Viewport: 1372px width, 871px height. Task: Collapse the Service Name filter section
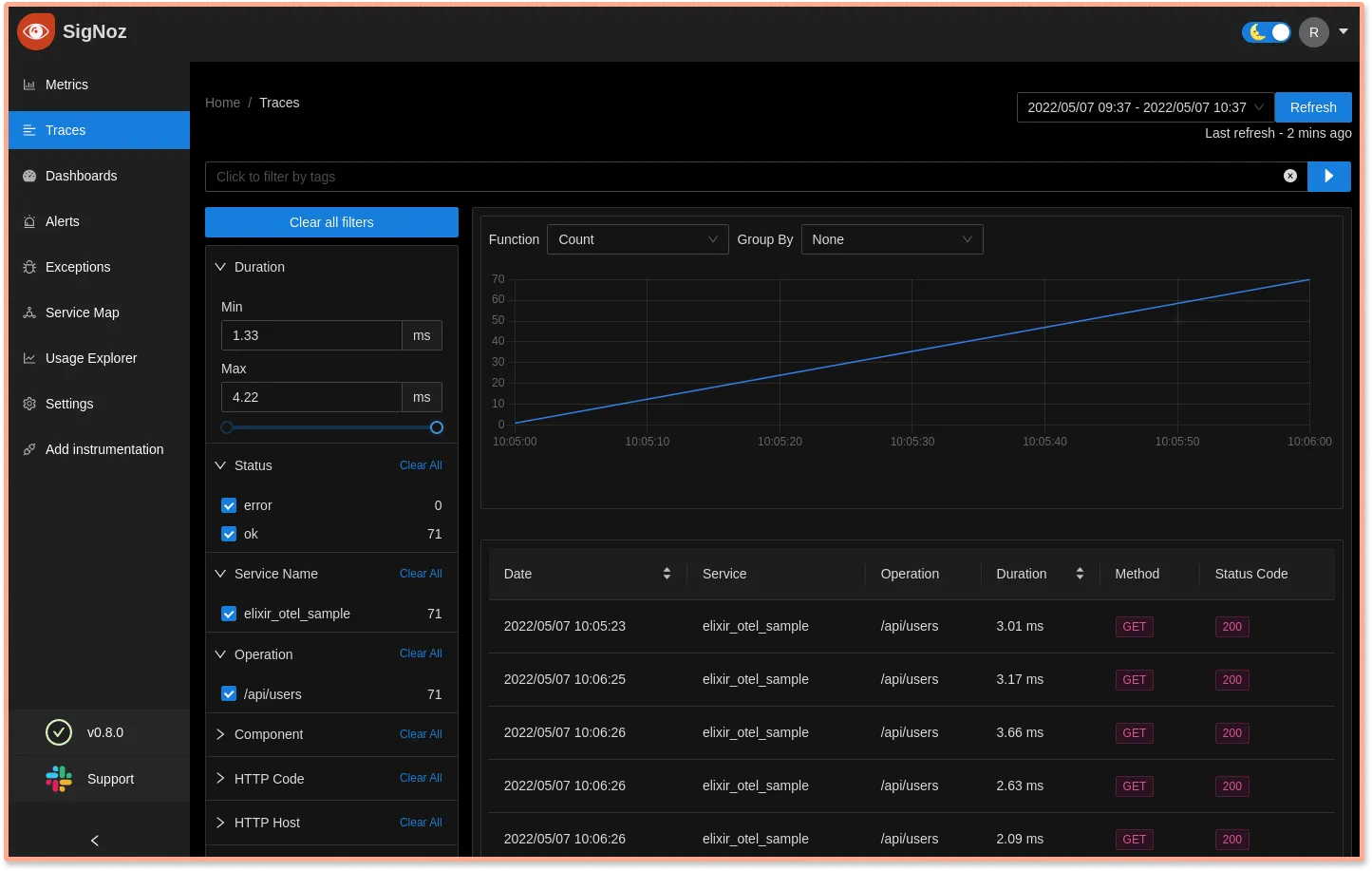click(220, 574)
